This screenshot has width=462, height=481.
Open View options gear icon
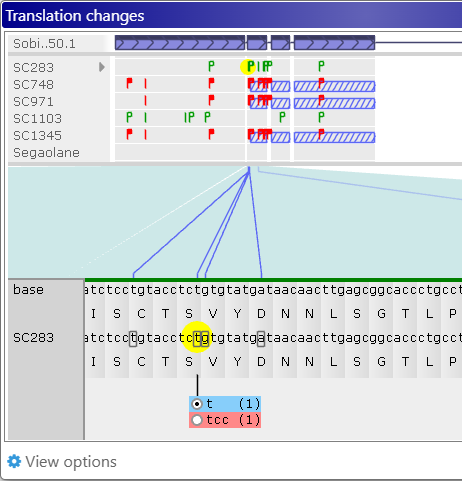click(14, 462)
